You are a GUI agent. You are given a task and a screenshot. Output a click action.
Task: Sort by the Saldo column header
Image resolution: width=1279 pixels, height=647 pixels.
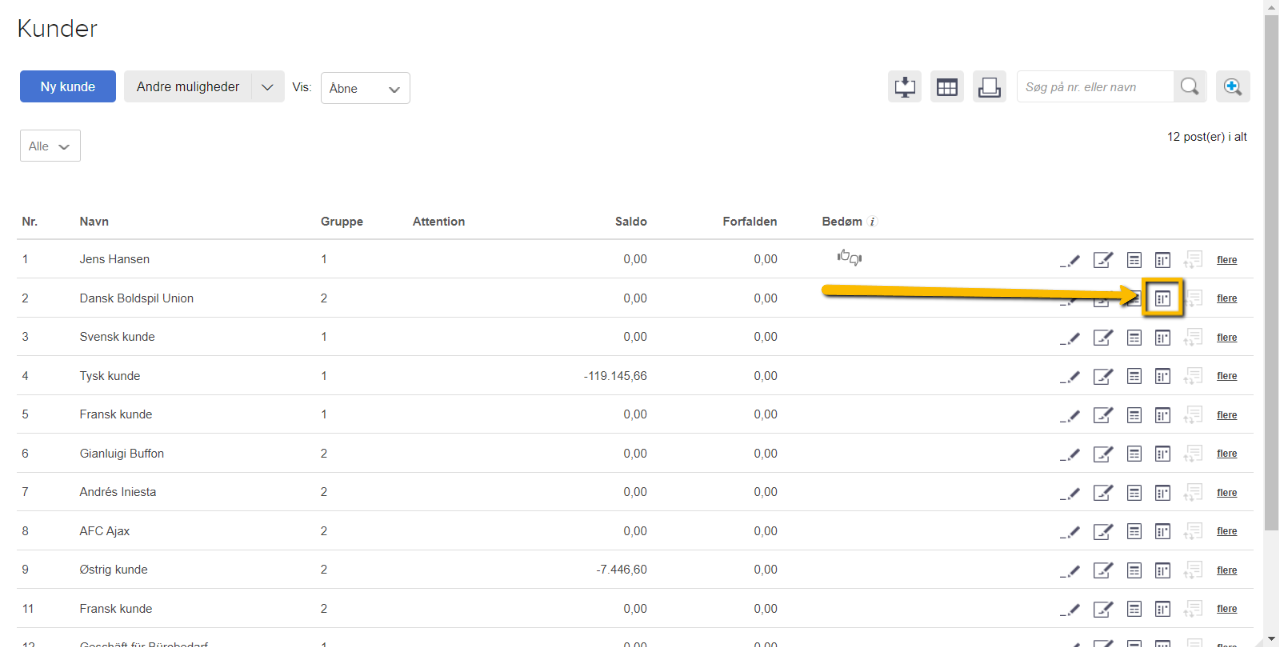click(x=631, y=222)
